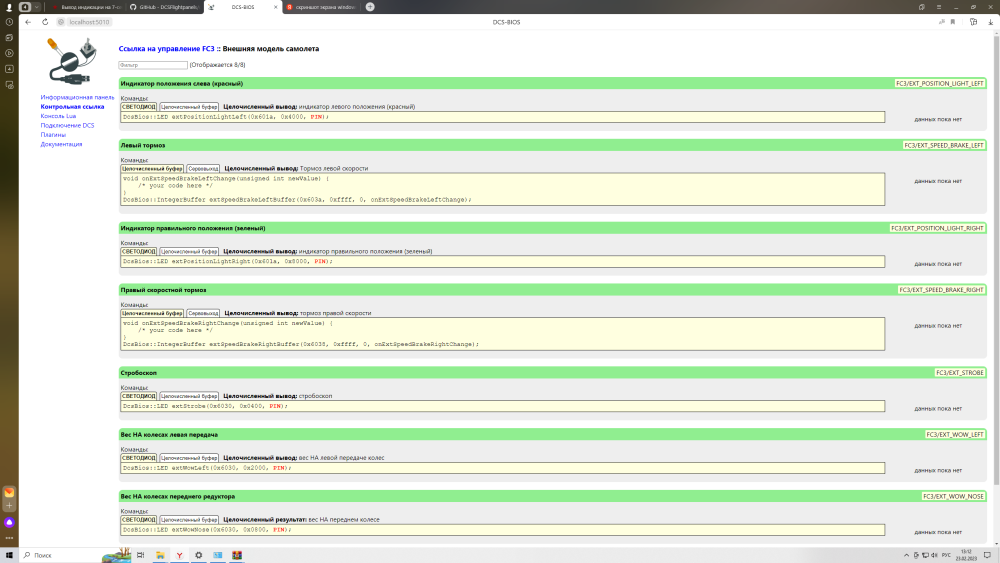Open the browser extensions icon
Screen dimensions: 1000x563
click(973, 22)
